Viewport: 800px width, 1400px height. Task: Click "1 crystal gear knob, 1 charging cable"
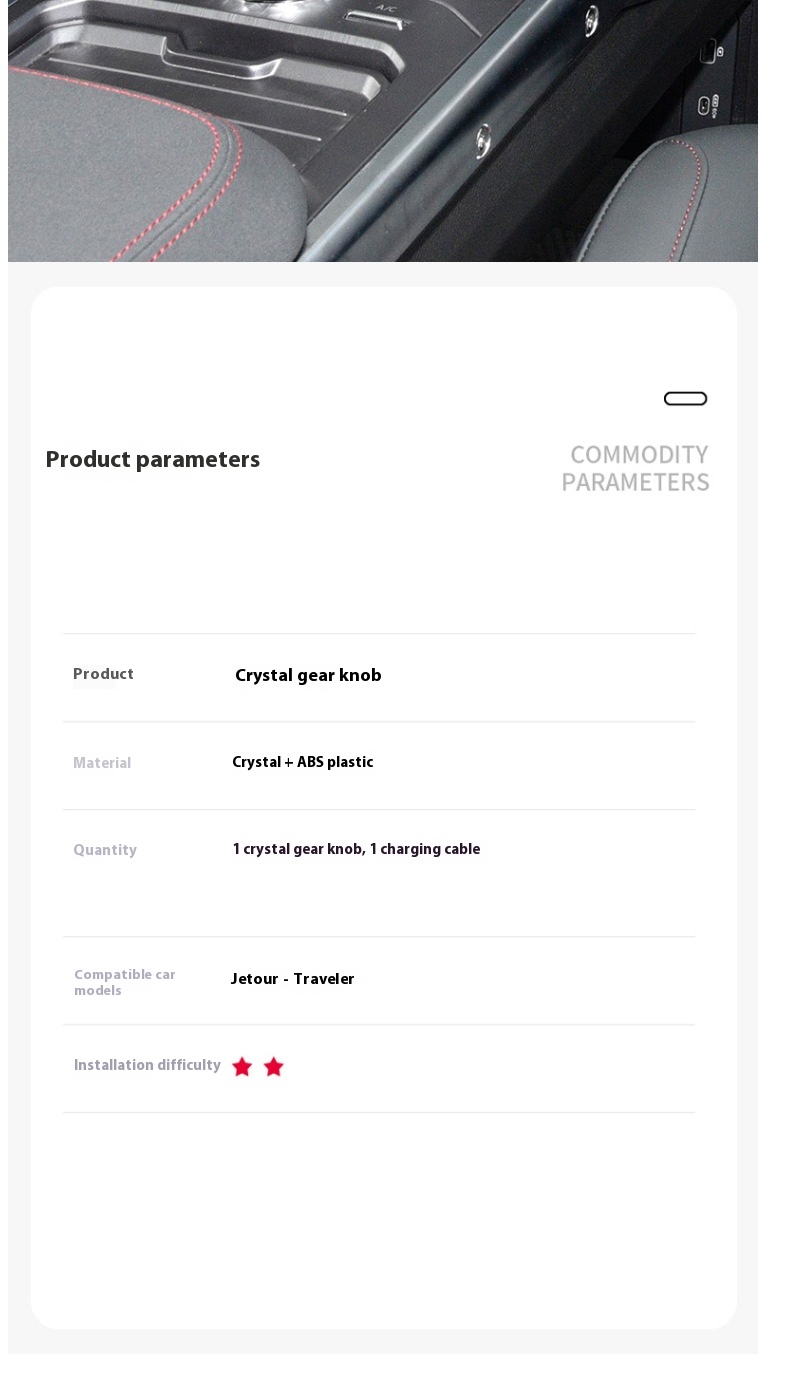(356, 850)
